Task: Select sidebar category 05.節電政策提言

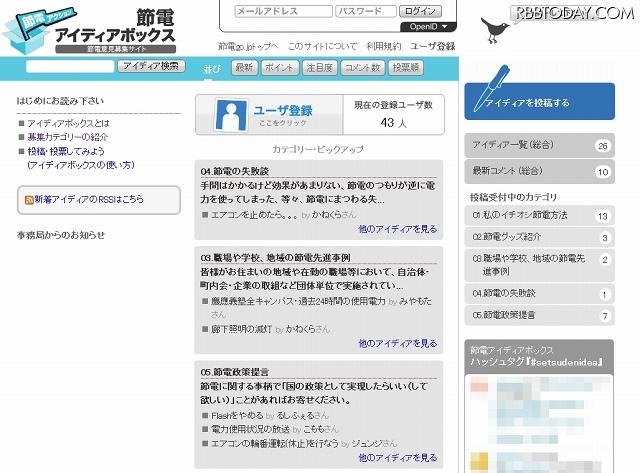Action: (539, 315)
